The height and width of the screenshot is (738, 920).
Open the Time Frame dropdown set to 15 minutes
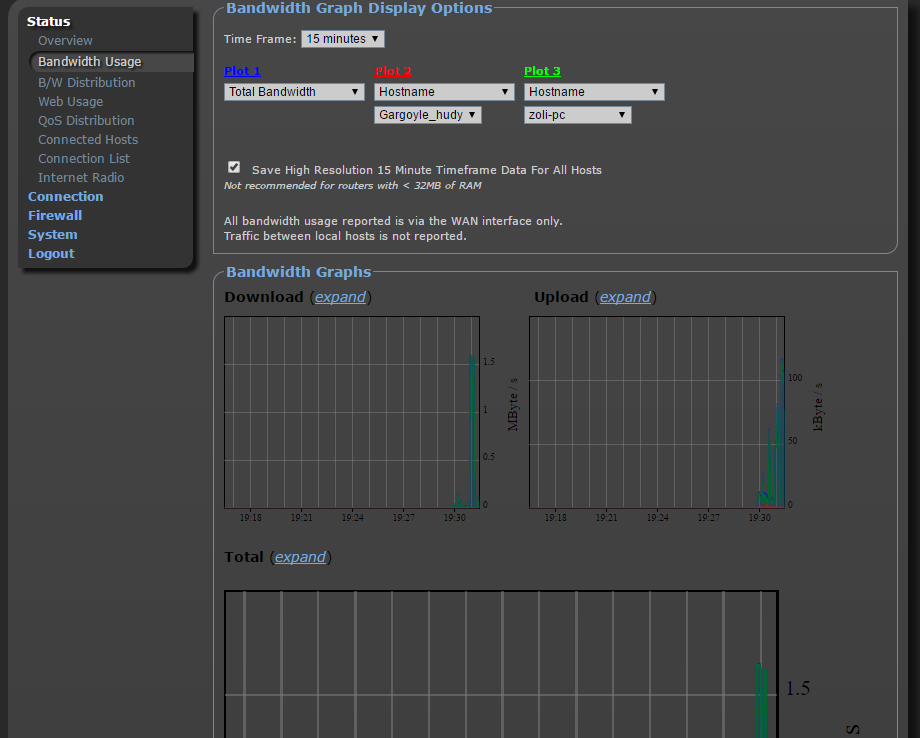coord(343,39)
